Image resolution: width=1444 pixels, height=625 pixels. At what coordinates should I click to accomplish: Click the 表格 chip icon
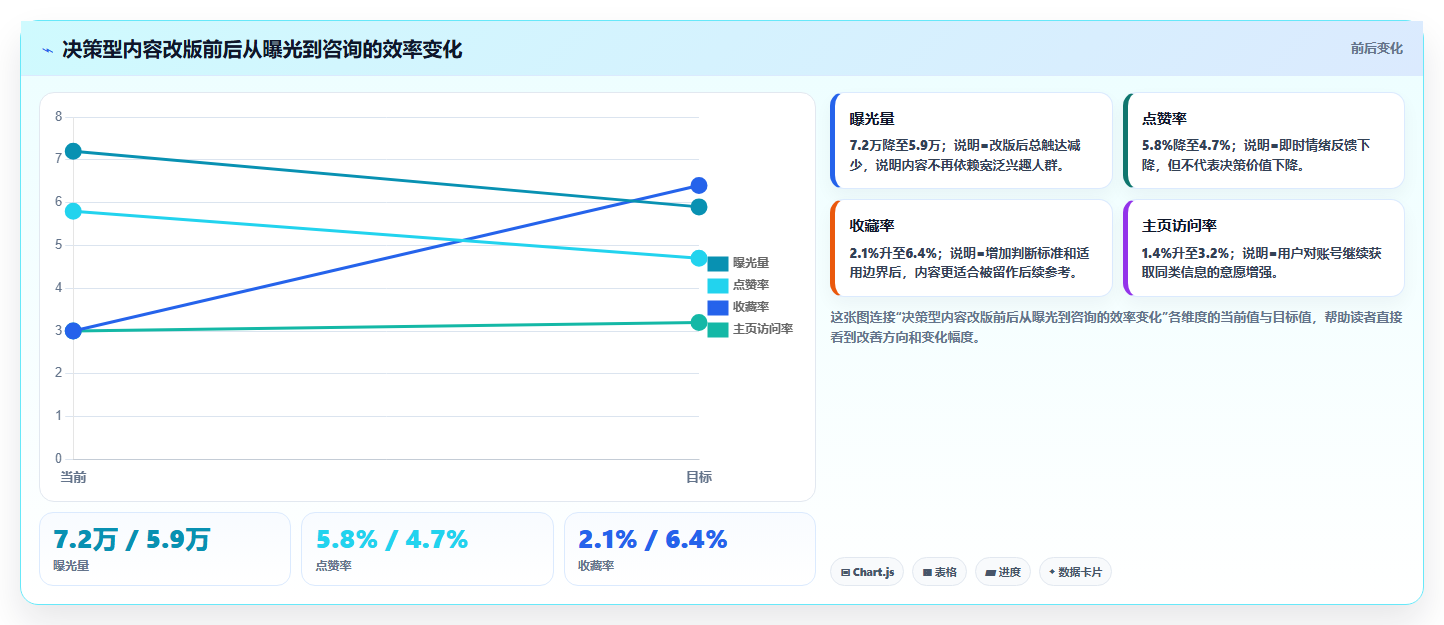[x=927, y=573]
